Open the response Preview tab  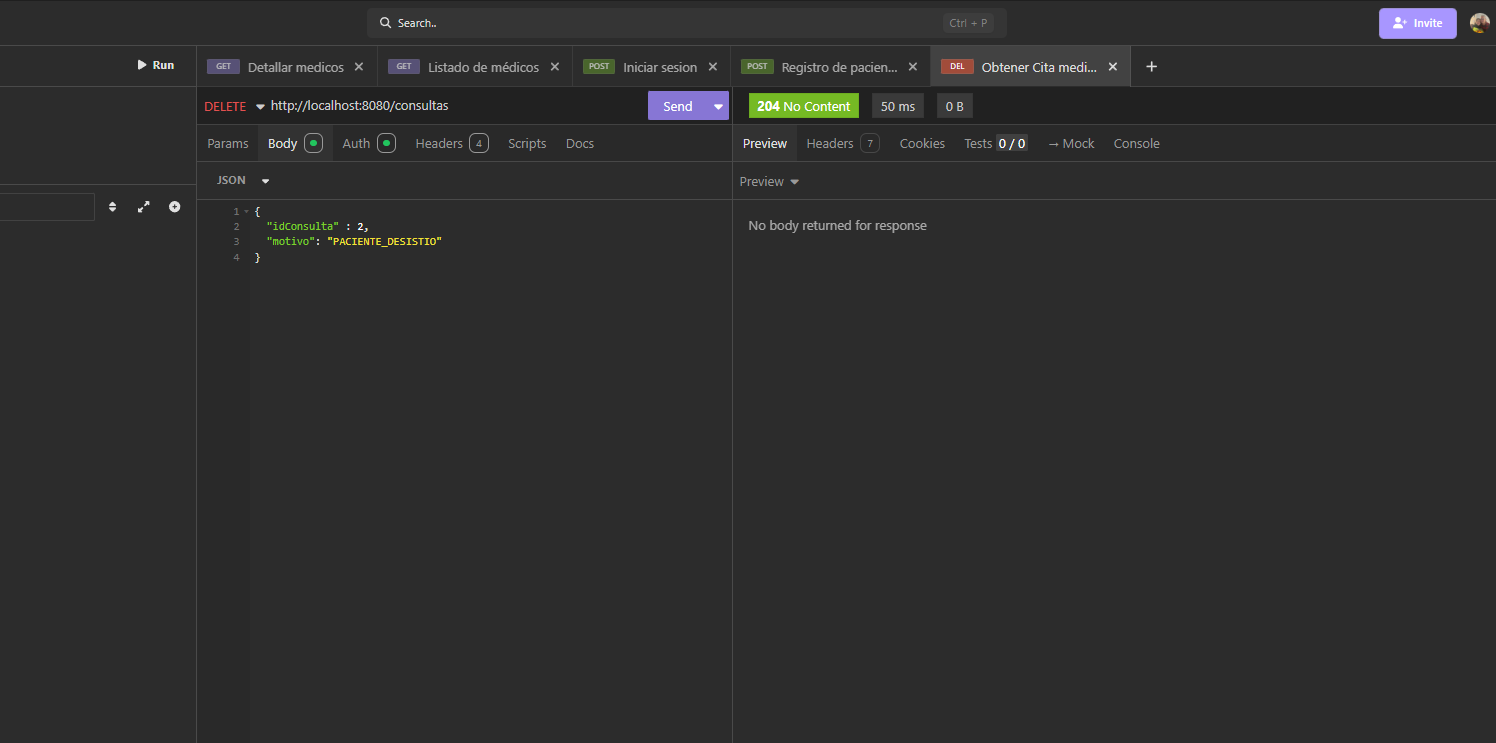coord(765,143)
